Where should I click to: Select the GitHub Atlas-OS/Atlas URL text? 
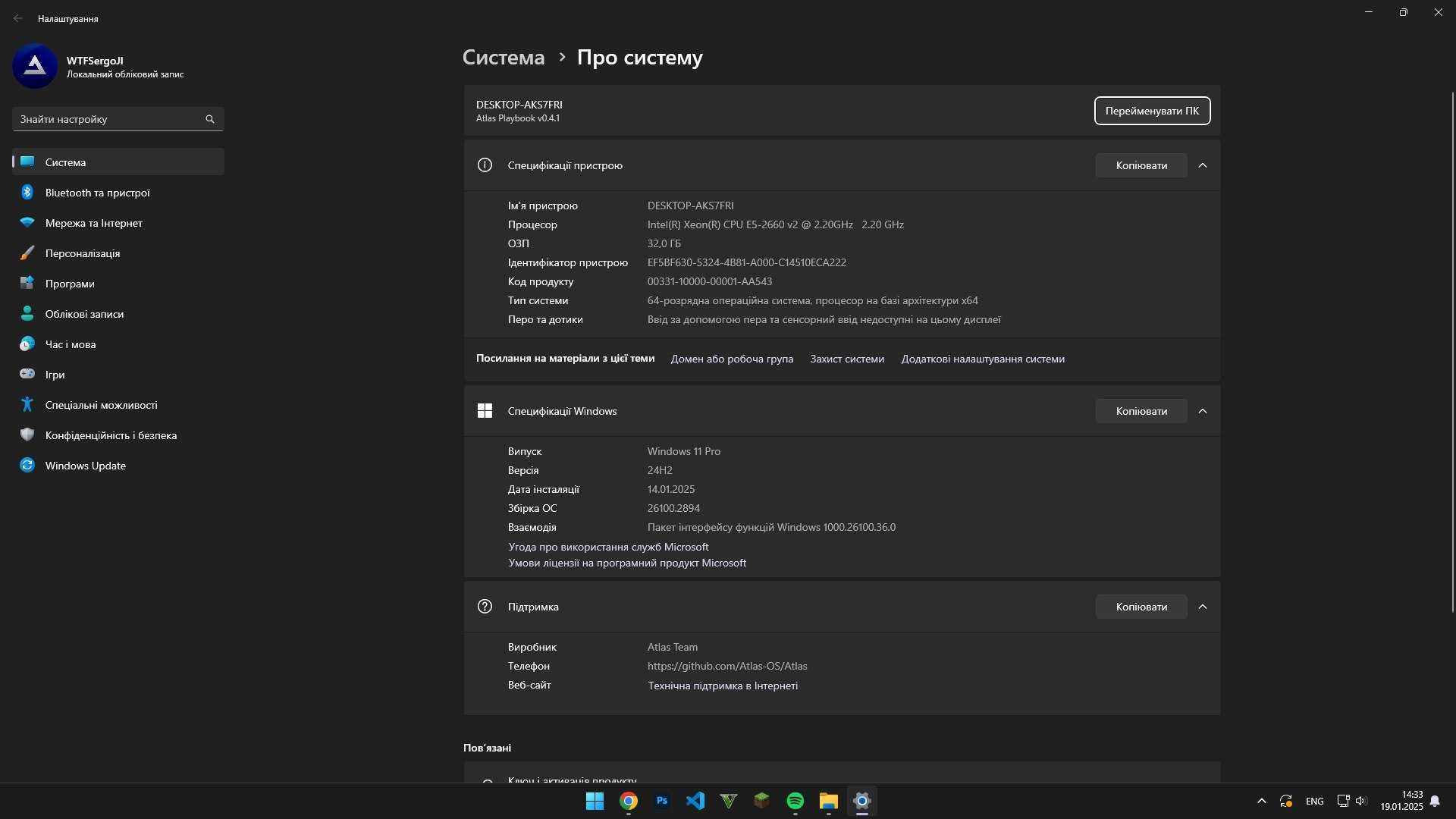tap(727, 666)
